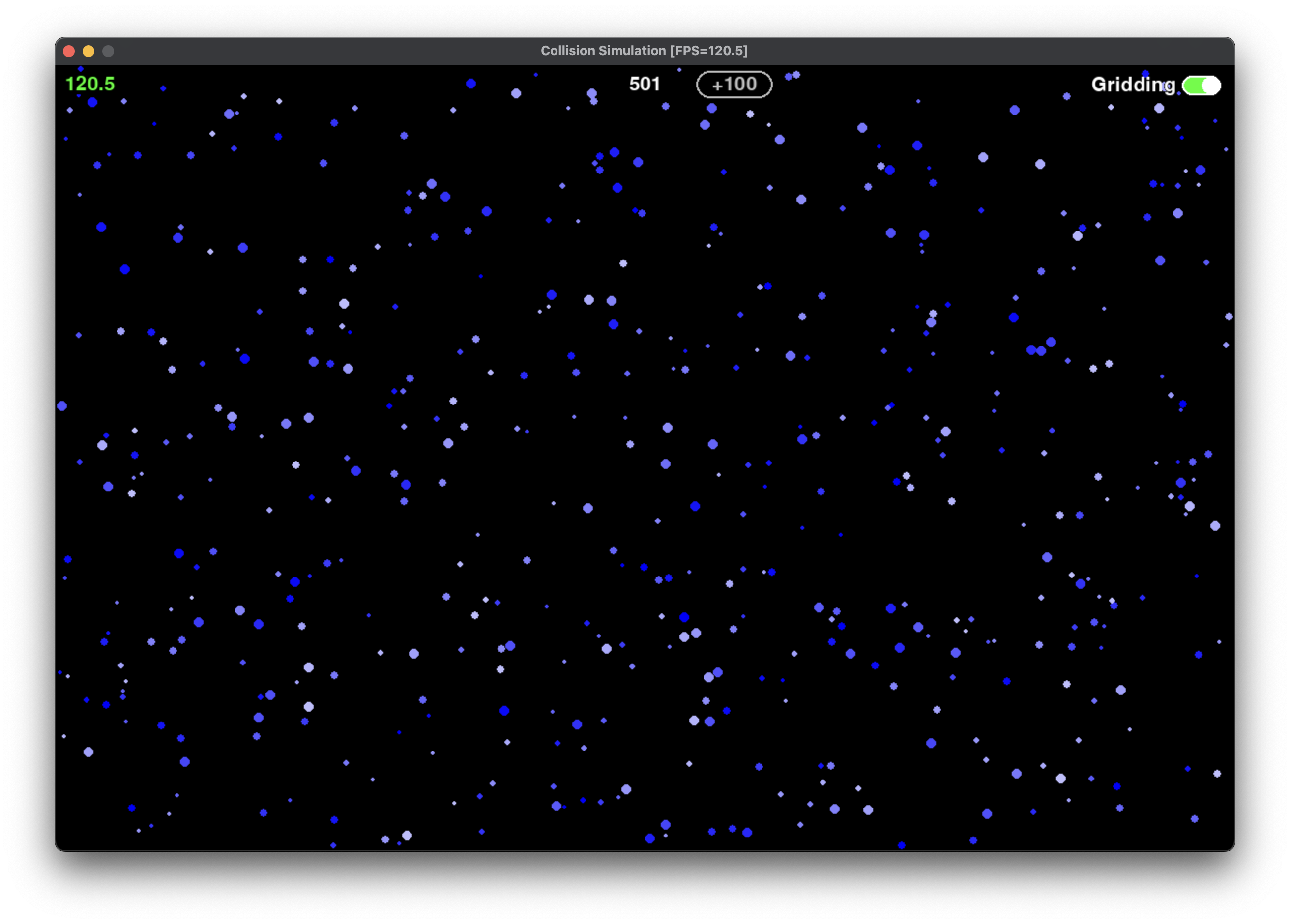
Task: Click the +100 button to add particles
Action: click(x=733, y=85)
